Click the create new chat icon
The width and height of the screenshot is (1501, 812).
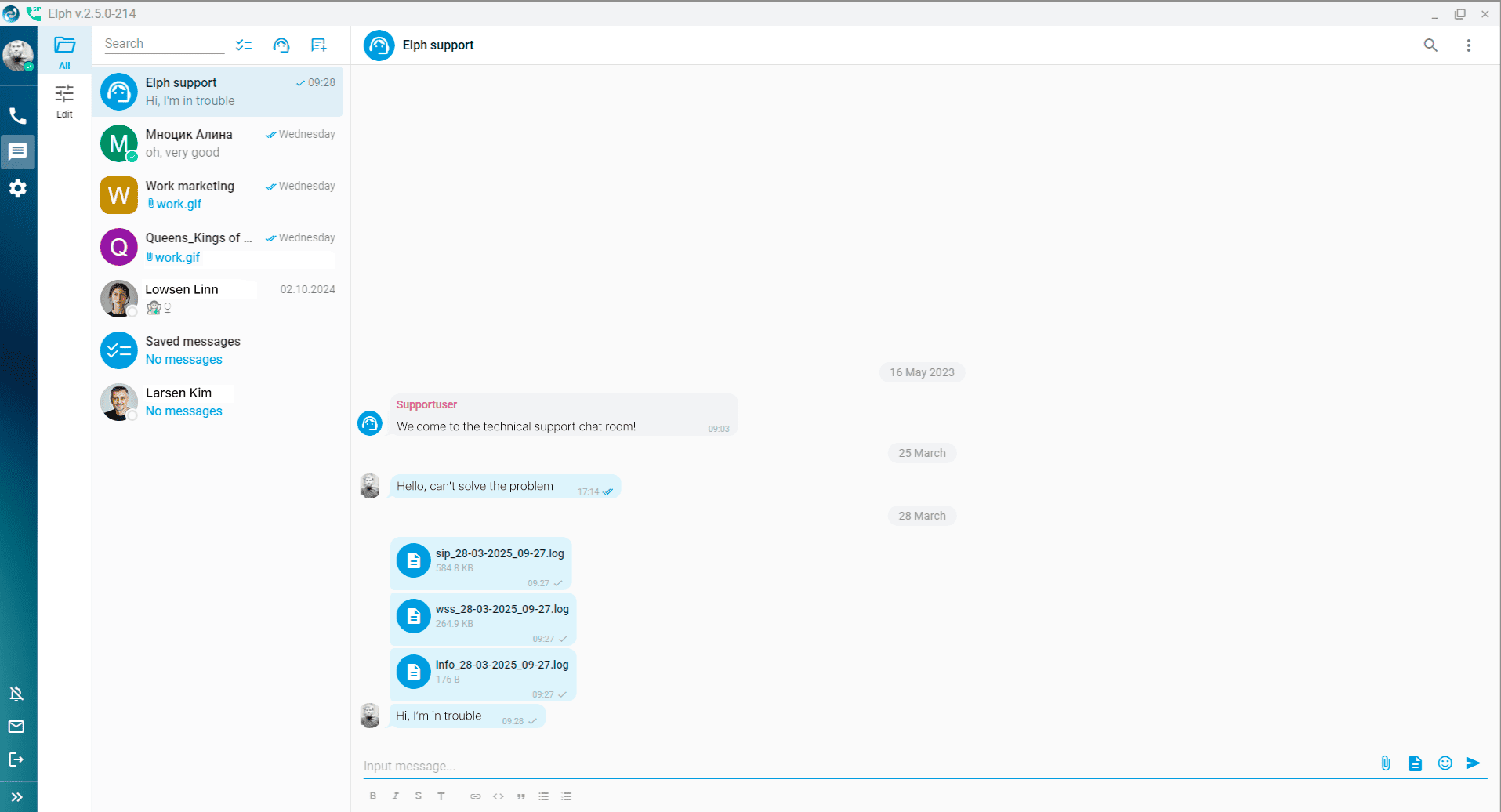(x=318, y=45)
